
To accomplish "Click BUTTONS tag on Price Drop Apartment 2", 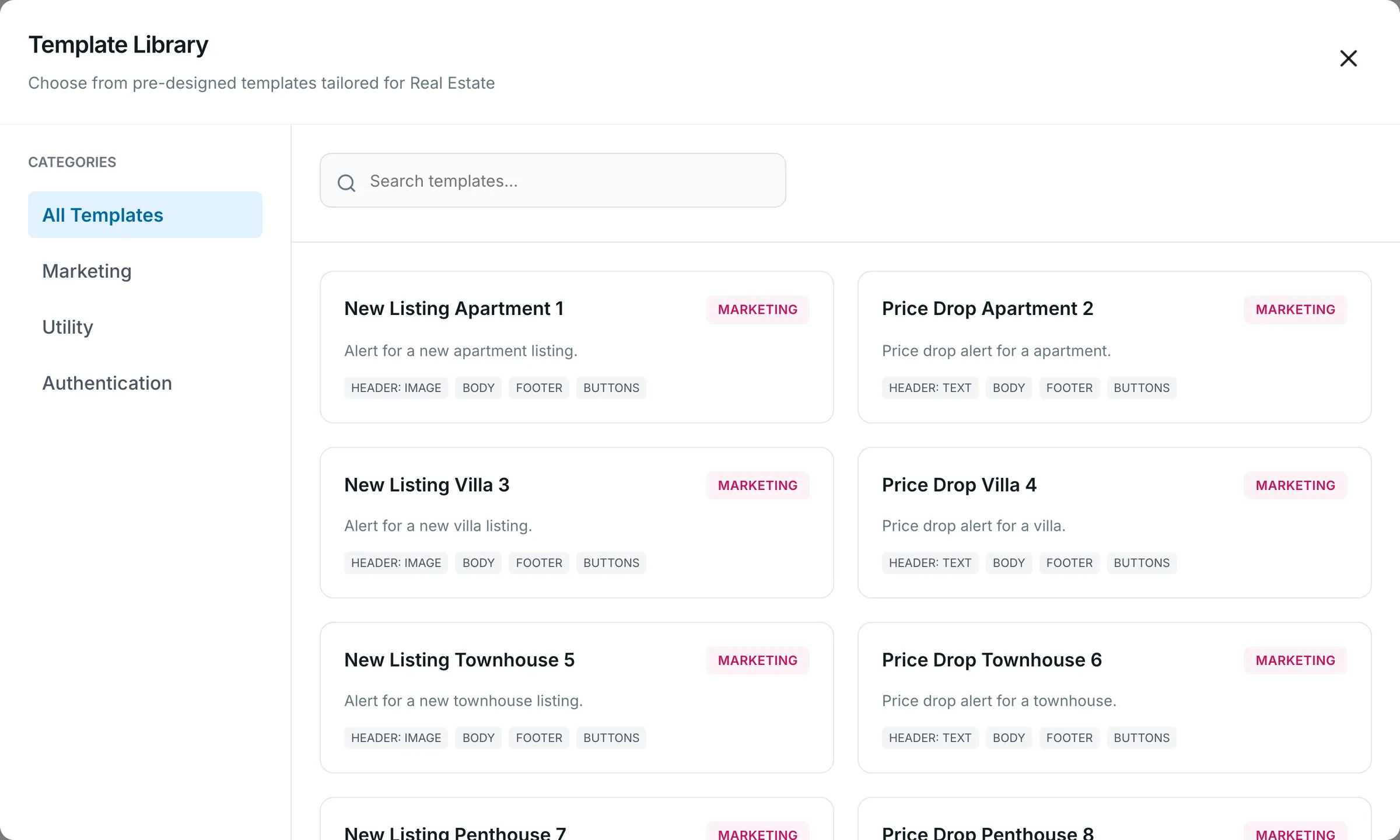I will point(1142,388).
